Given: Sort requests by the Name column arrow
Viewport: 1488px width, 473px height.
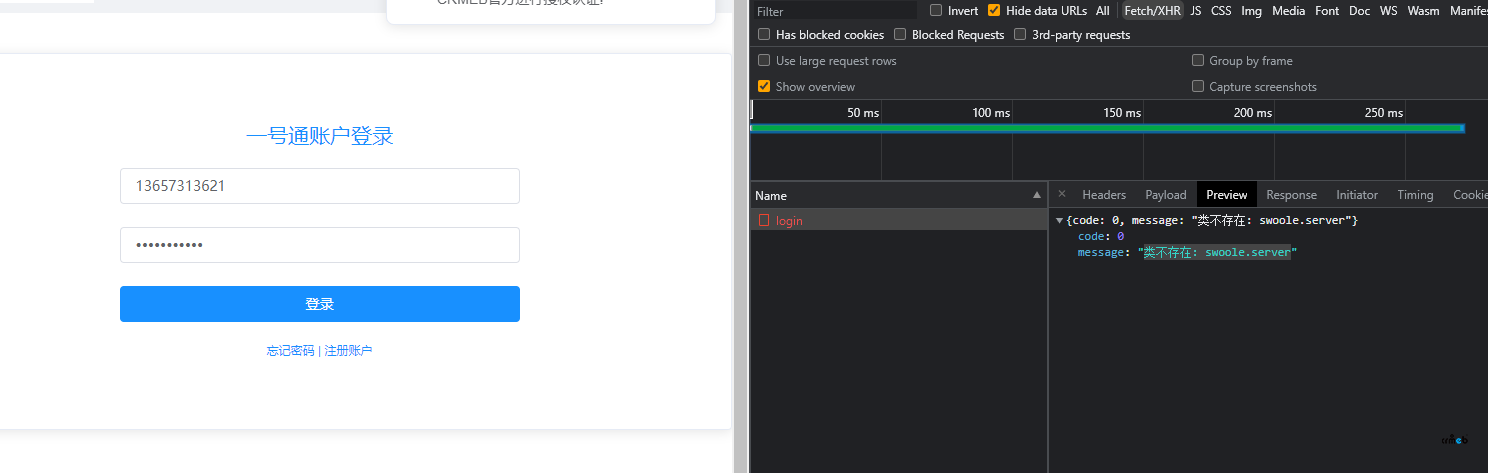Looking at the screenshot, I should click(1037, 195).
